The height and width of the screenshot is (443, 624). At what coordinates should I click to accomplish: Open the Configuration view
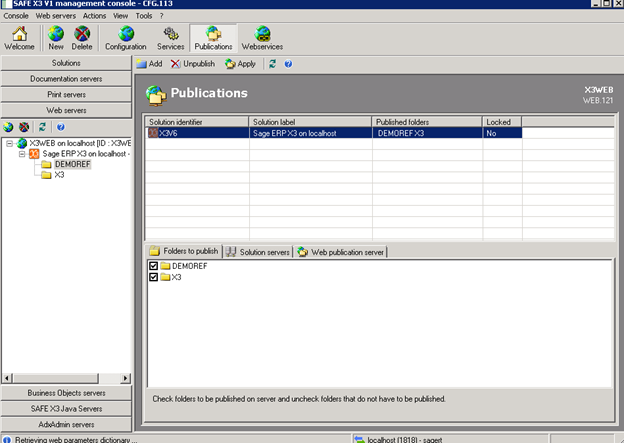coord(125,34)
